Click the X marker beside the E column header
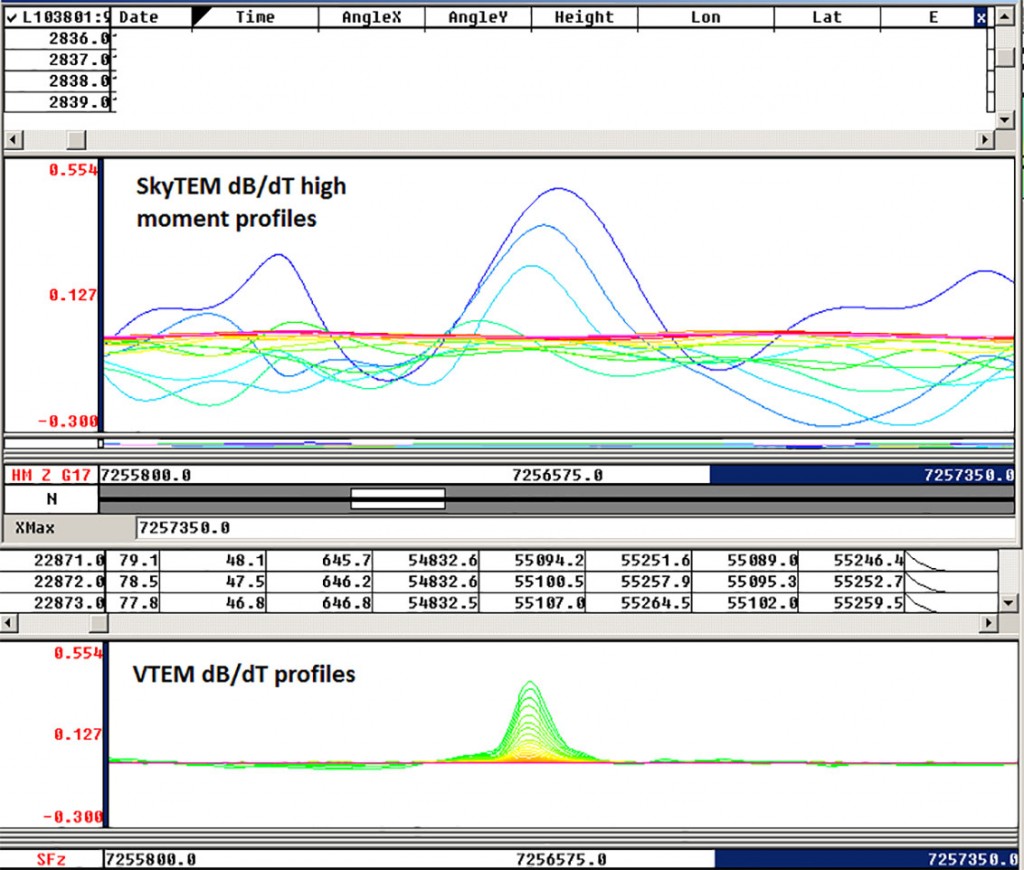The height and width of the screenshot is (870, 1024). (980, 17)
